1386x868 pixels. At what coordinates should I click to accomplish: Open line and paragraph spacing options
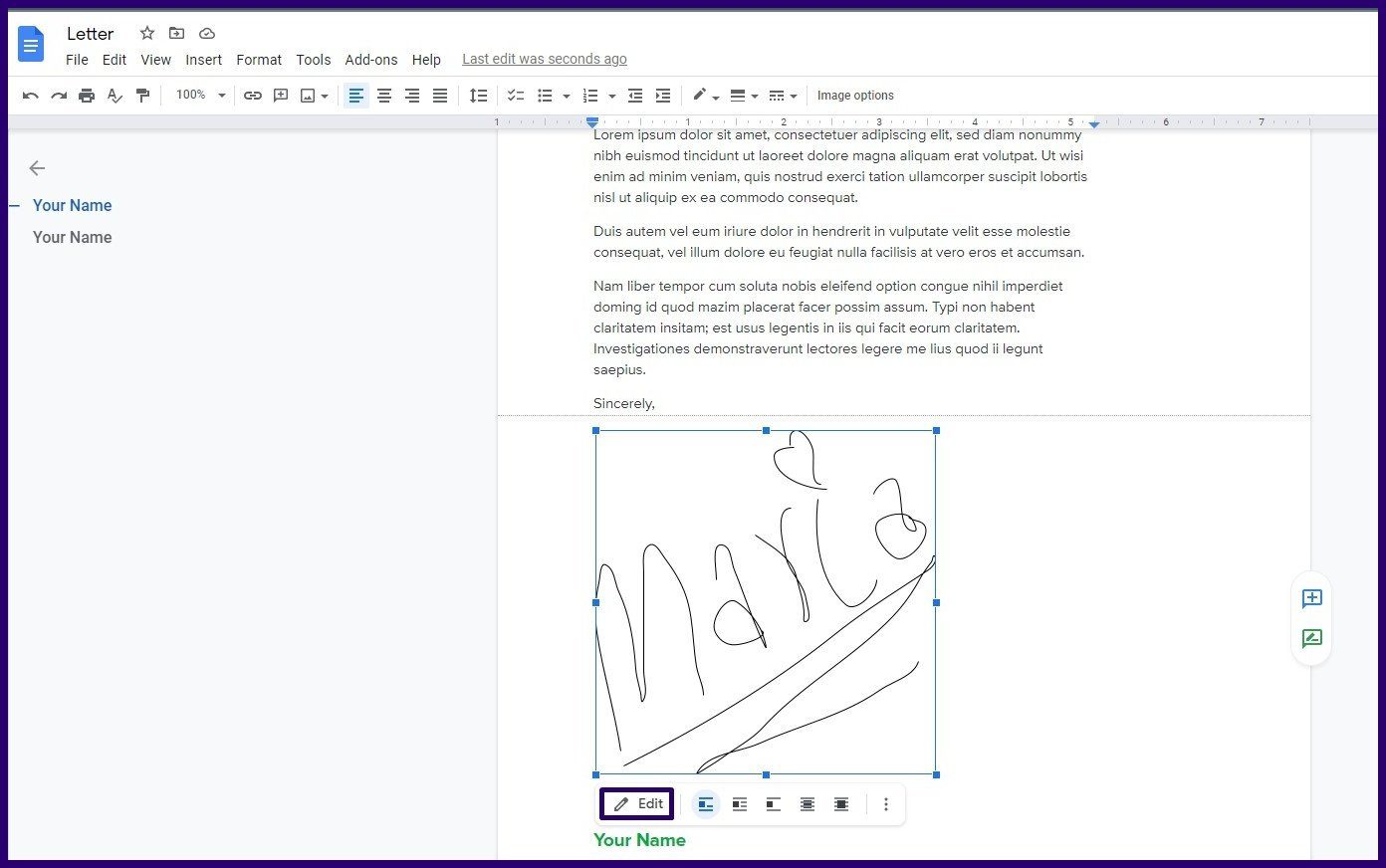point(479,96)
